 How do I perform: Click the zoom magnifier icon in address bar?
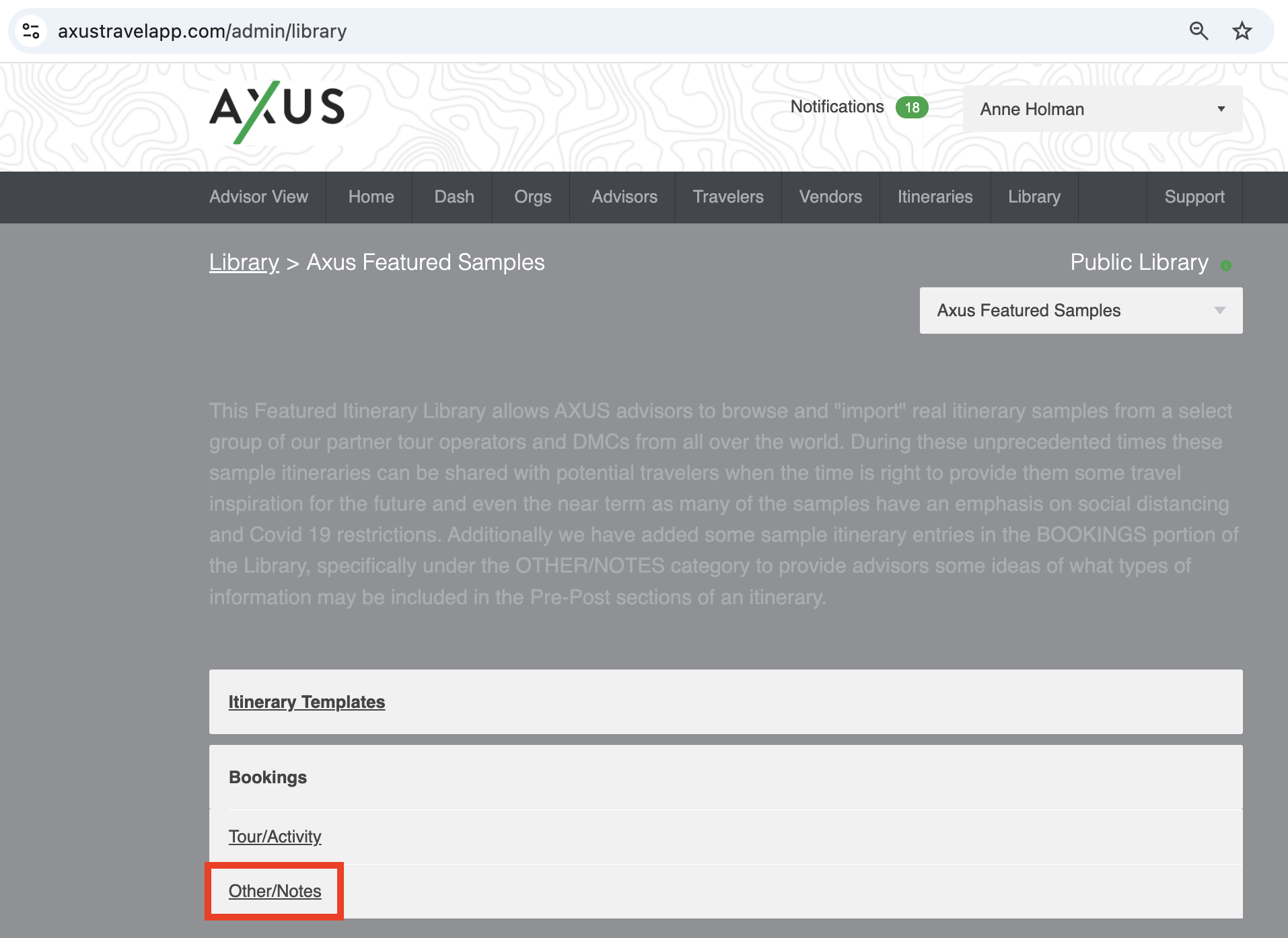(x=1198, y=31)
